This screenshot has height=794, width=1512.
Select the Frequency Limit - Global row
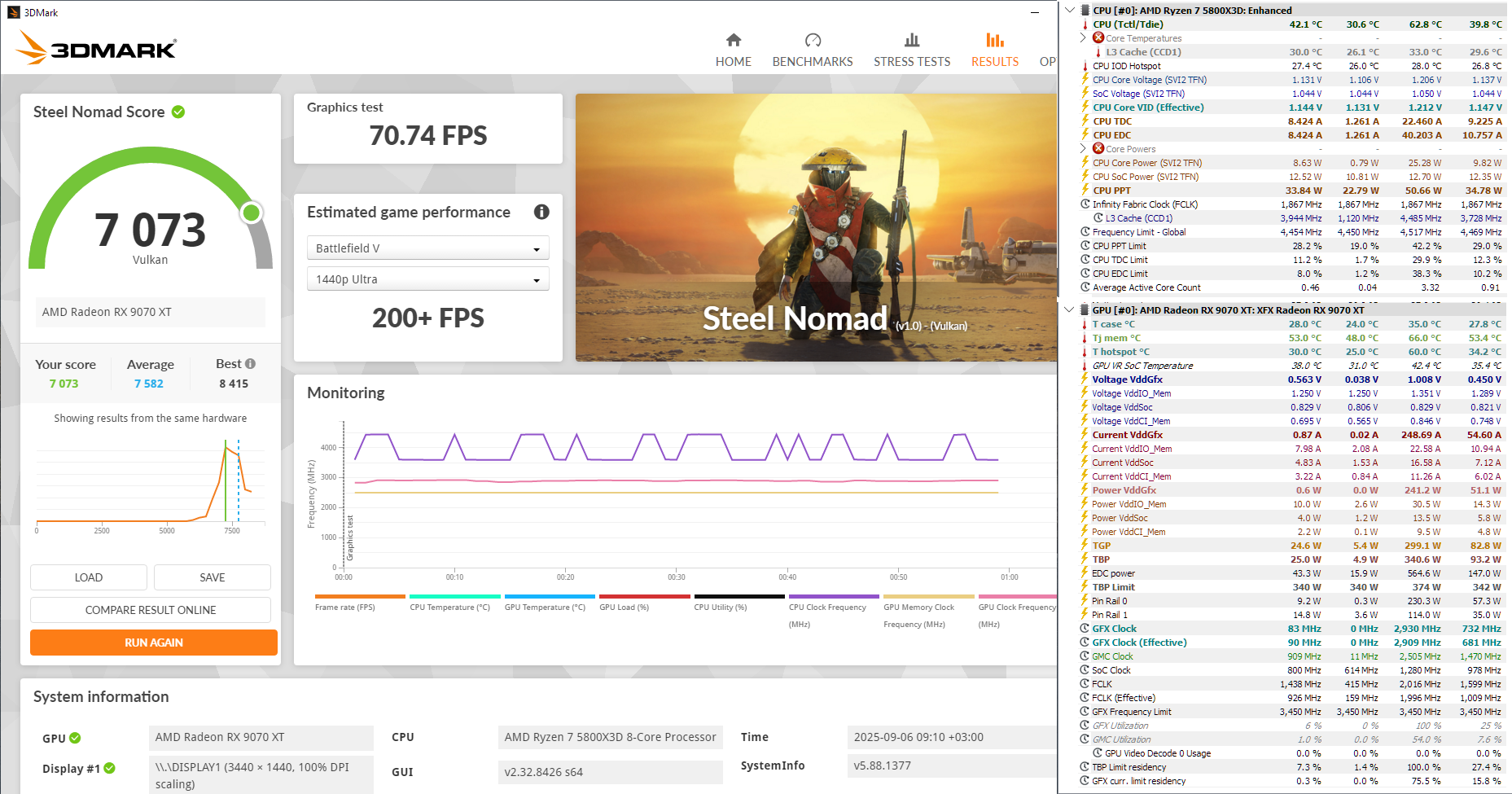[x=1291, y=232]
